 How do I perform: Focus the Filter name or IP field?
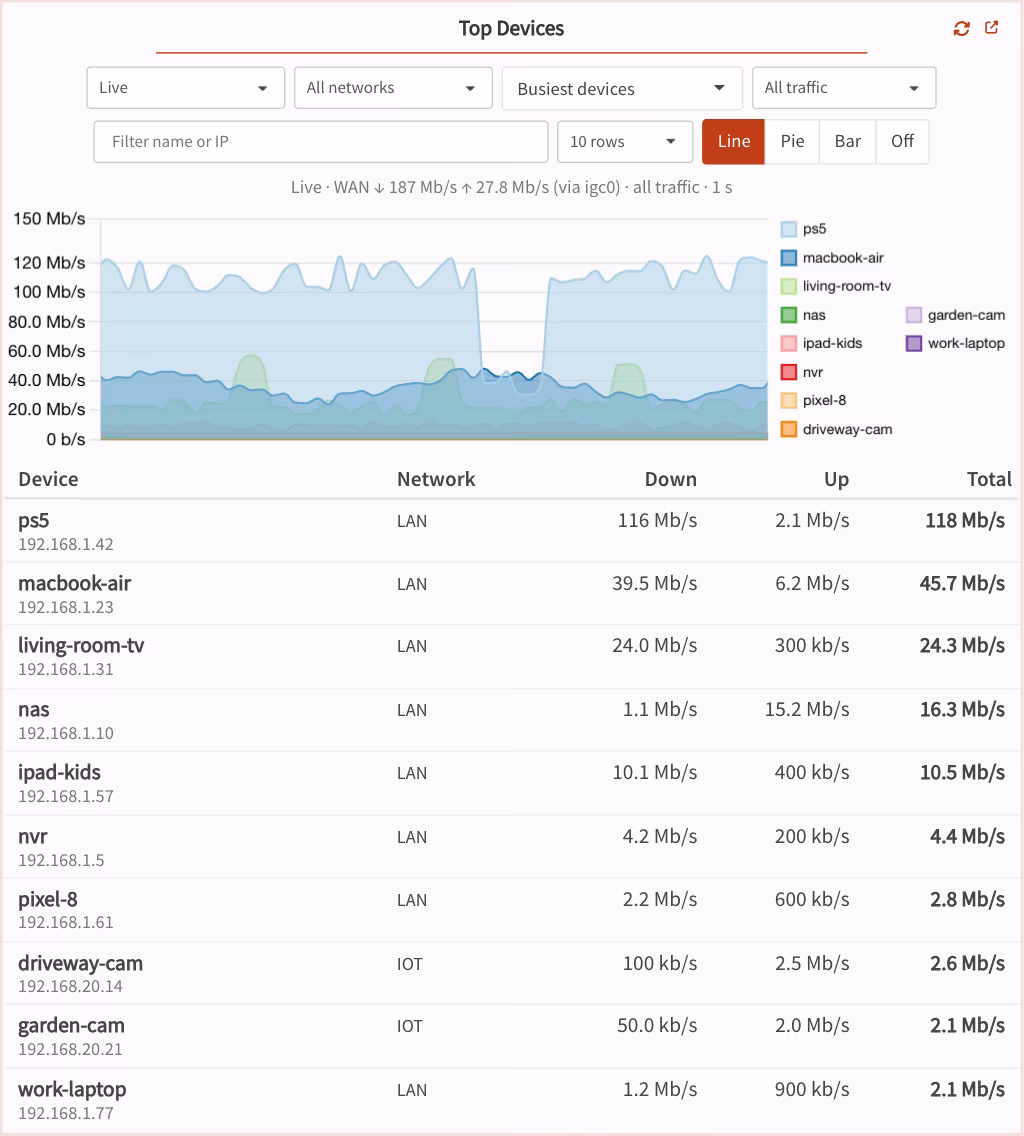[x=320, y=142]
